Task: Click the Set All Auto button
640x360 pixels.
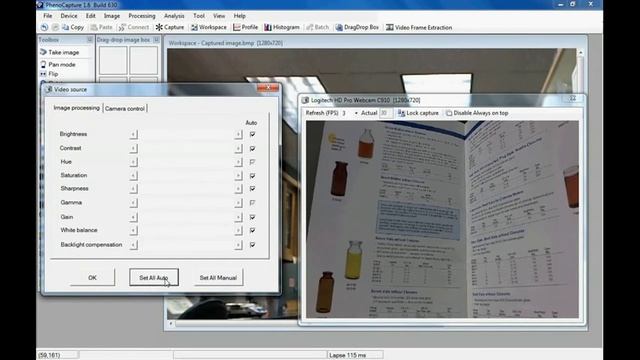Action: click(x=154, y=278)
